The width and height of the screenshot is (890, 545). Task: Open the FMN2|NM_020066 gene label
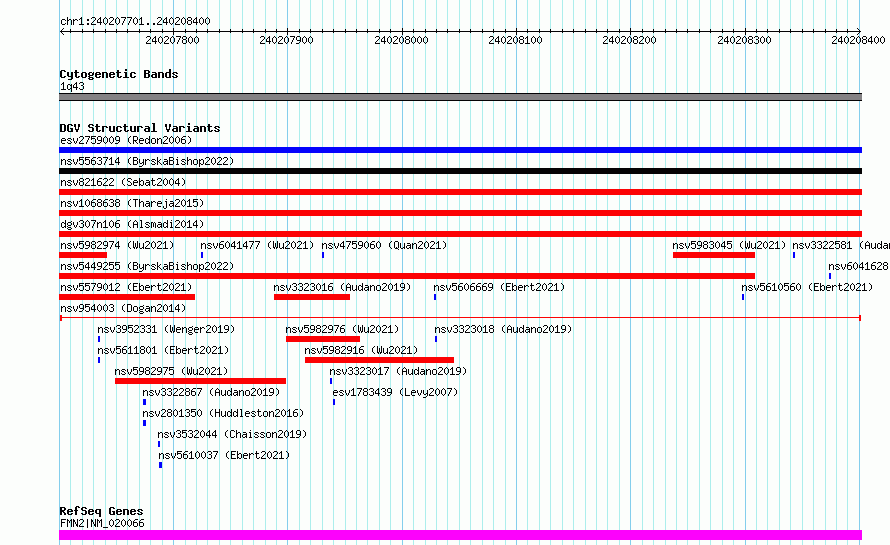[x=102, y=523]
